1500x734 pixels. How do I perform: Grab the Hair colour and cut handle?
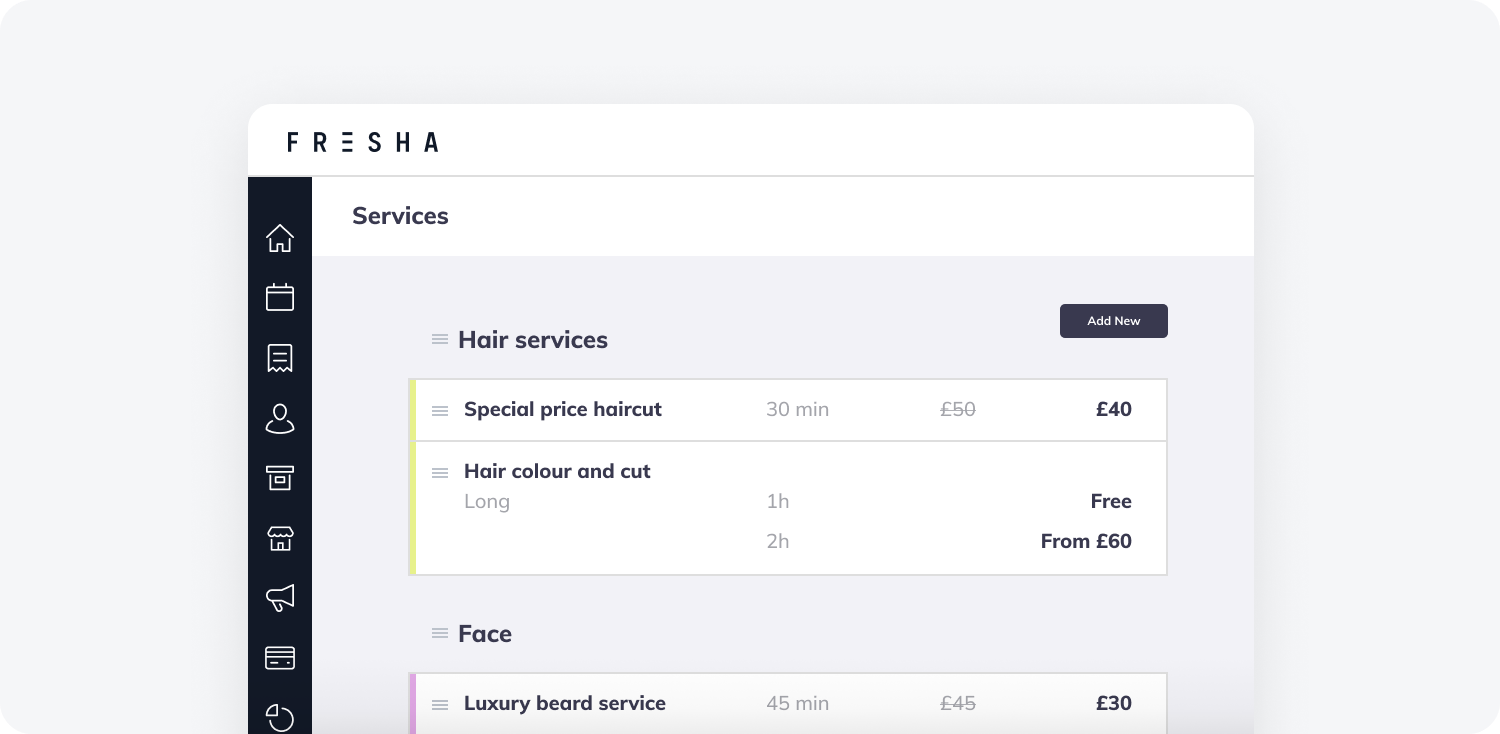click(x=440, y=472)
